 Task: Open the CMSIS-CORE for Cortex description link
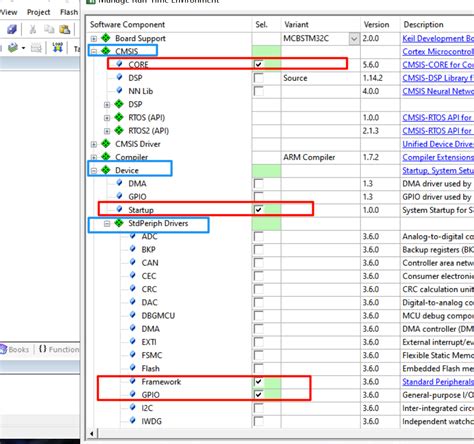coord(438,65)
